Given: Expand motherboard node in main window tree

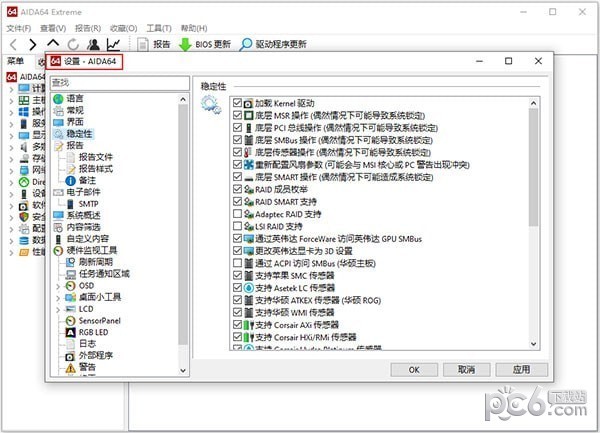Looking at the screenshot, I should point(11,101).
